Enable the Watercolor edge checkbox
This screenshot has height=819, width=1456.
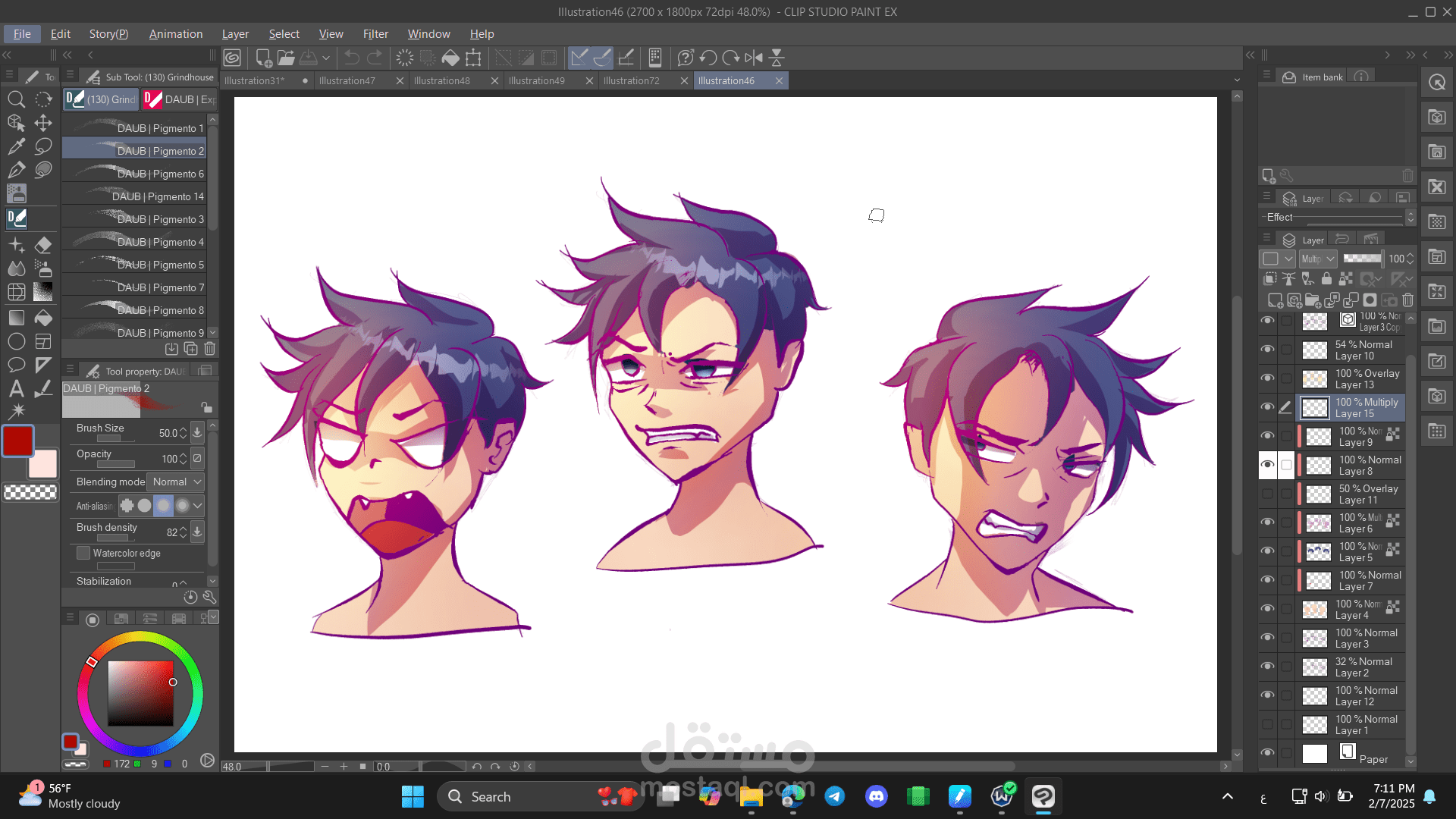pos(83,554)
